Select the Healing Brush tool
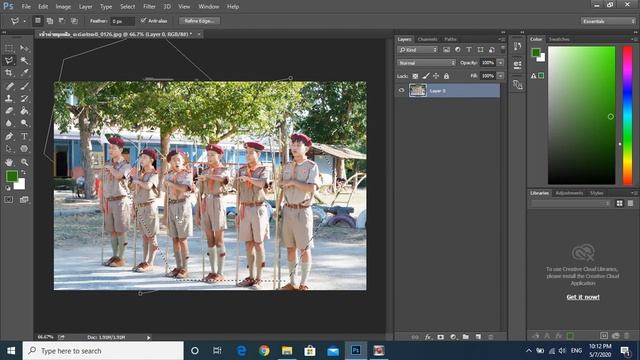640x360 pixels. click(9, 86)
